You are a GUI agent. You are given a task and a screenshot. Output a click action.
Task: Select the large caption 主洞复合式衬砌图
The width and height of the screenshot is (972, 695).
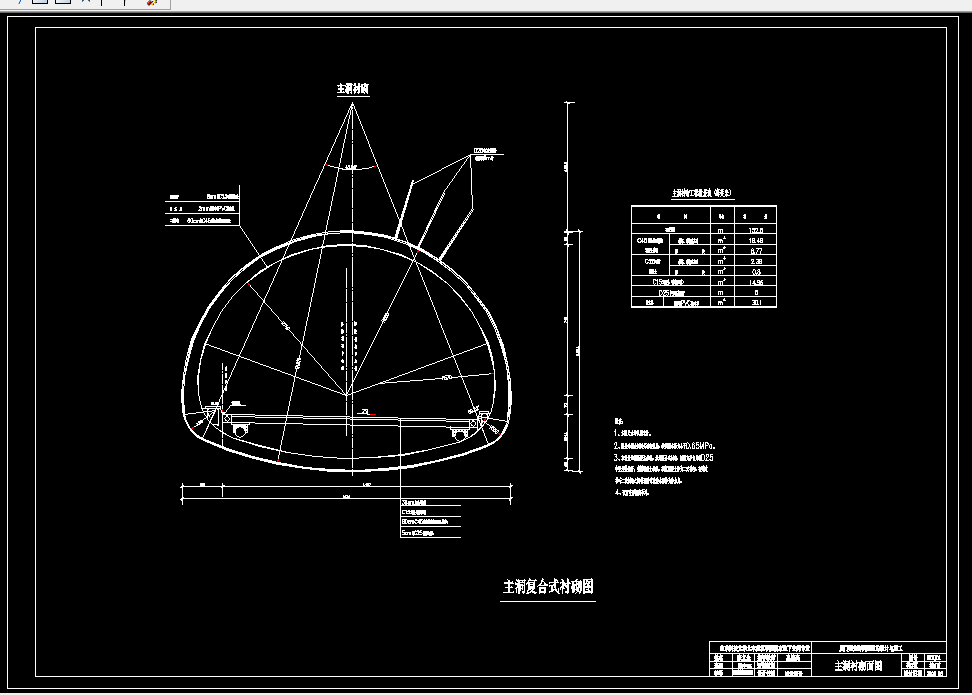pos(548,587)
